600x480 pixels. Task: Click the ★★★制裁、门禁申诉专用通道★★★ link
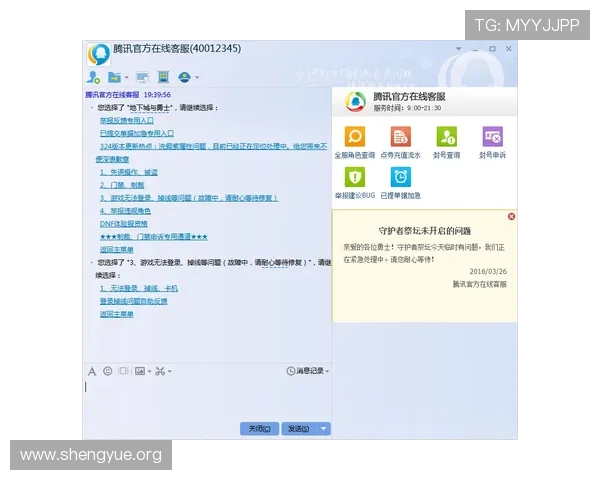[x=153, y=237]
